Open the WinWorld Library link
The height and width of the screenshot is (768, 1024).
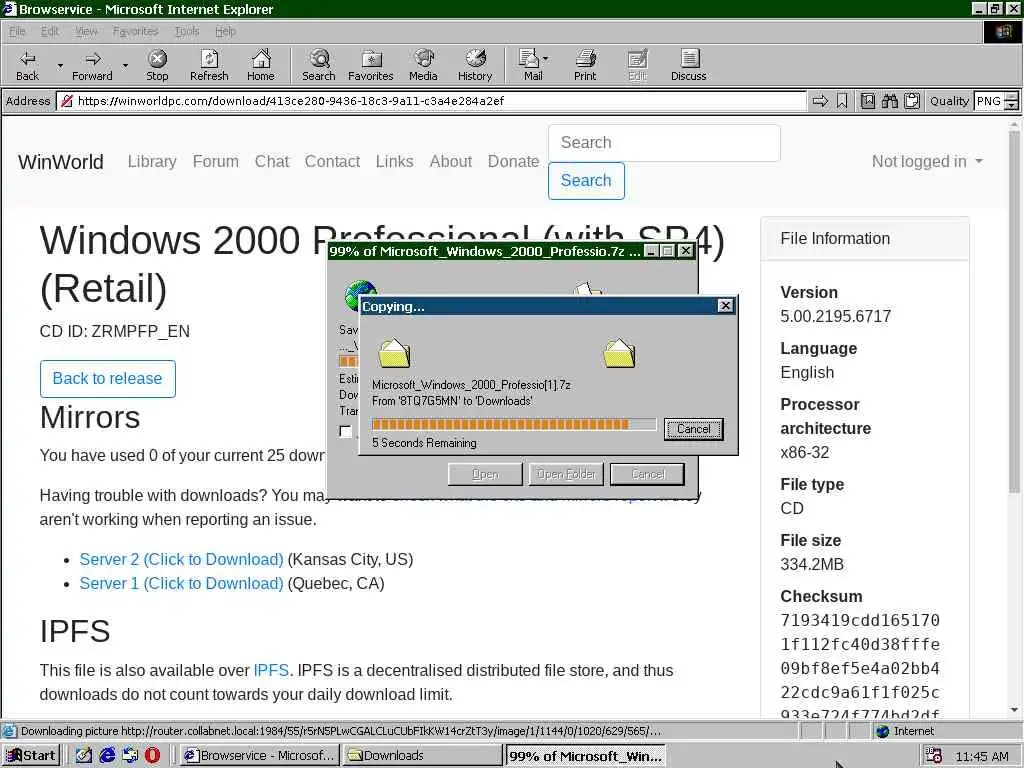(152, 161)
